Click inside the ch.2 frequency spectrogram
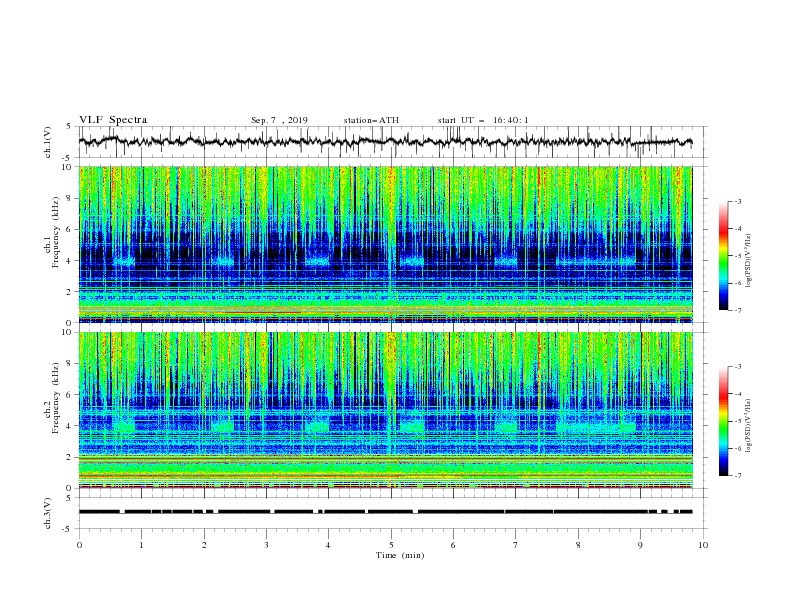Viewport: 792px width, 612px height. tap(385, 410)
